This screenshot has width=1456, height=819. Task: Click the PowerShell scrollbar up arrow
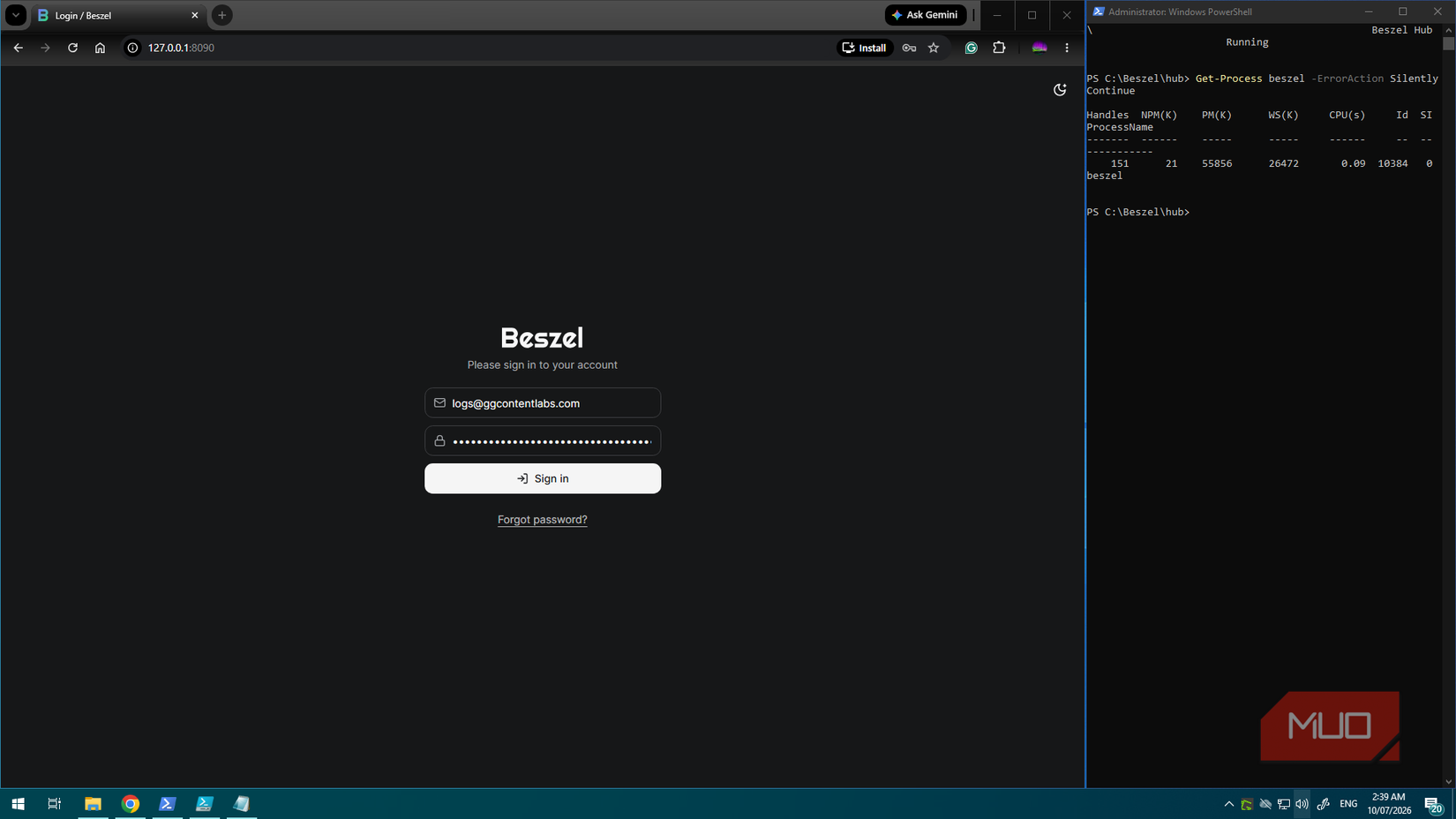(1448, 30)
